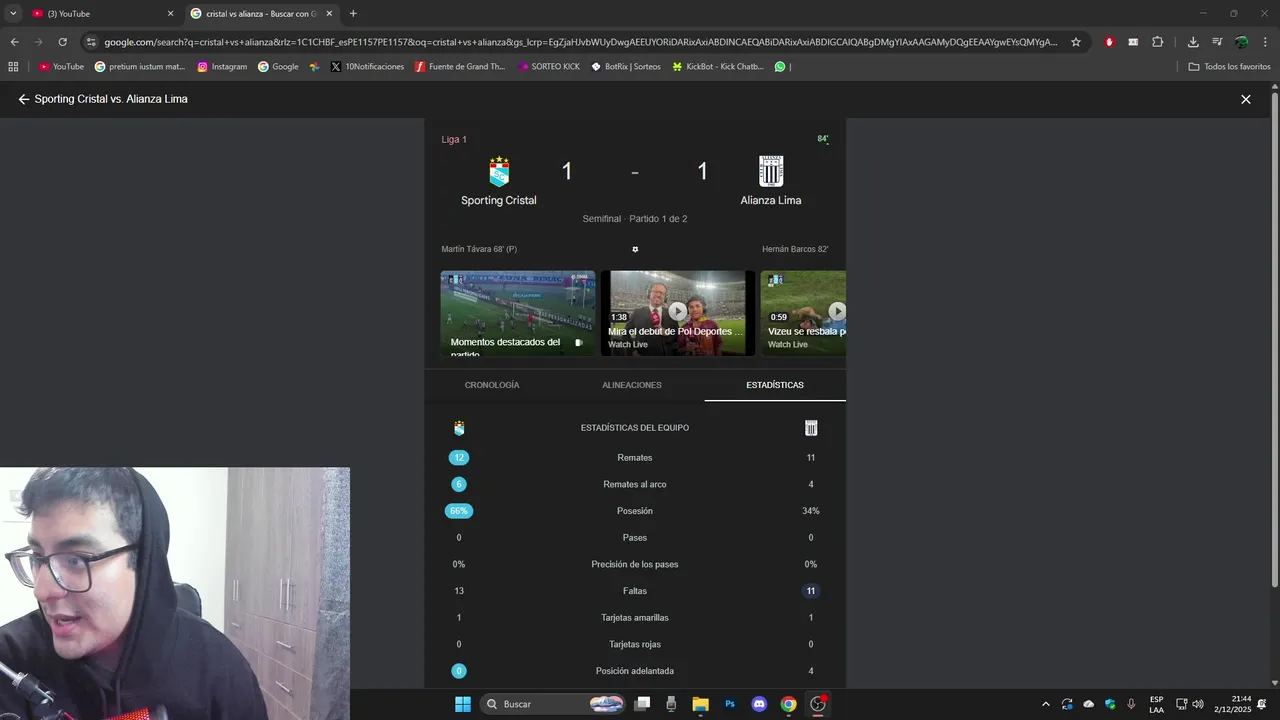Switch to the ALINEACIONES tab
This screenshot has width=1280, height=720.
click(632, 385)
